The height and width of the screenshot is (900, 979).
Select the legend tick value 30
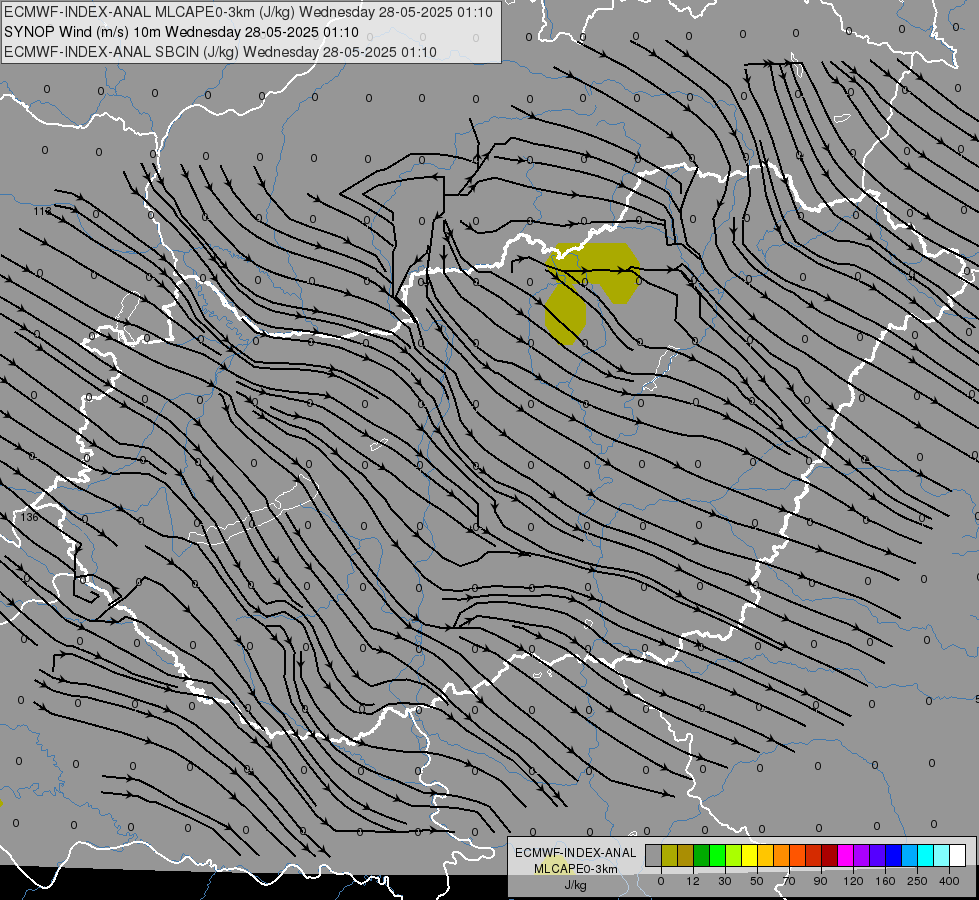click(725, 881)
